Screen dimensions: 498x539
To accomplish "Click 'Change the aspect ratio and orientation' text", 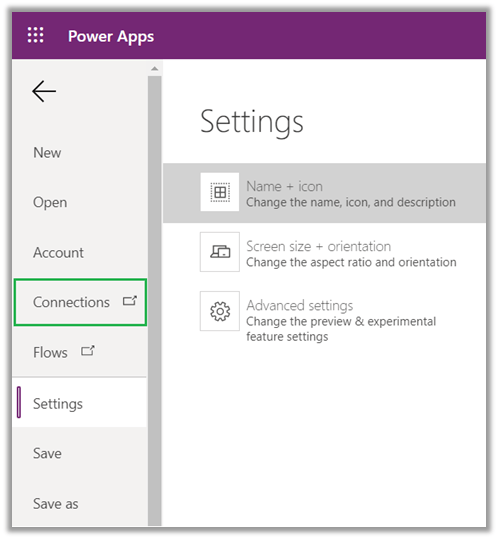I will pos(351,262).
